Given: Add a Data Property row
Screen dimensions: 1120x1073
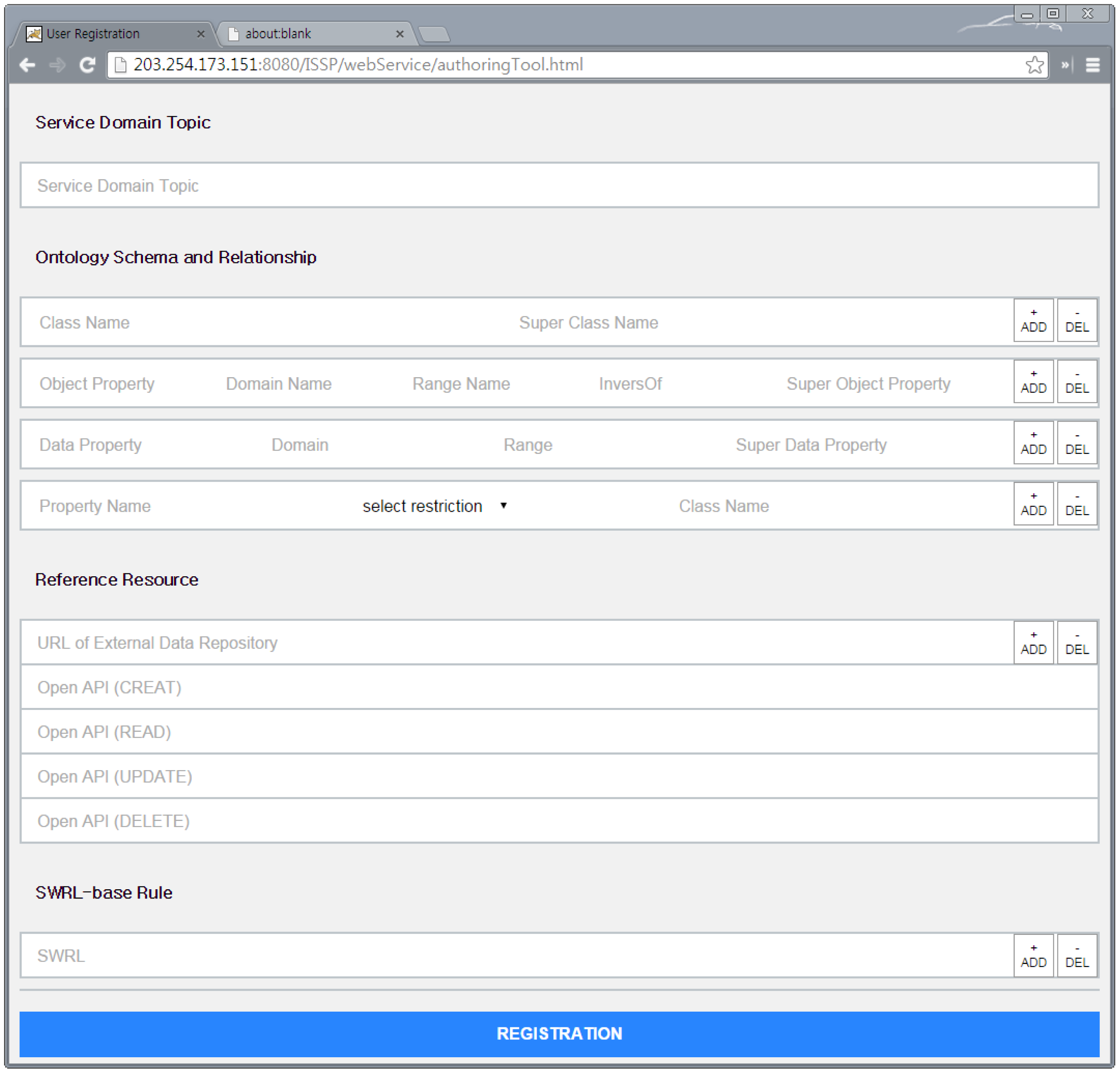Looking at the screenshot, I should pyautogui.click(x=1033, y=443).
